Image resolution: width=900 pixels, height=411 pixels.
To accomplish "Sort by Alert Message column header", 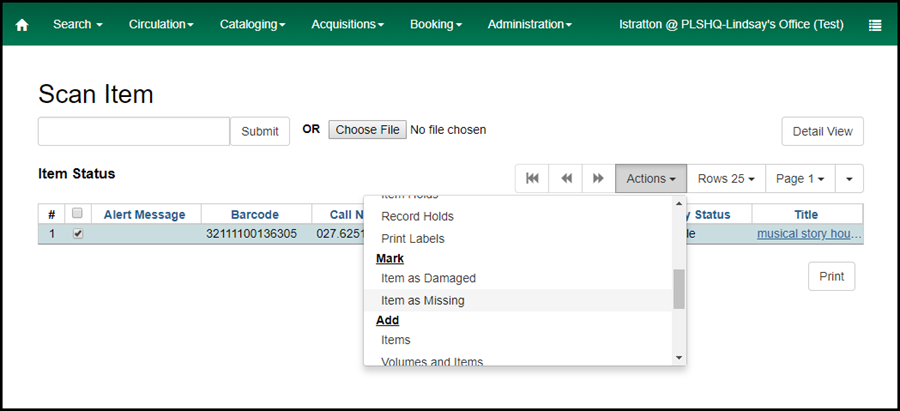I will point(145,215).
